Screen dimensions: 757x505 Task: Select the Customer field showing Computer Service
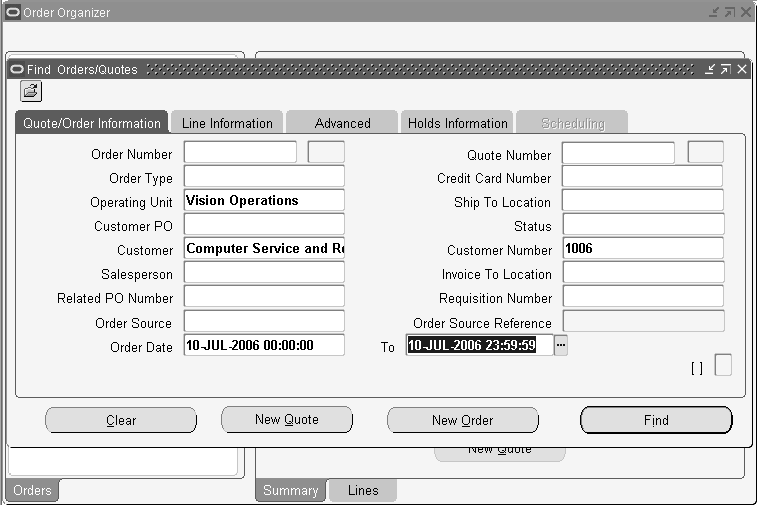264,248
